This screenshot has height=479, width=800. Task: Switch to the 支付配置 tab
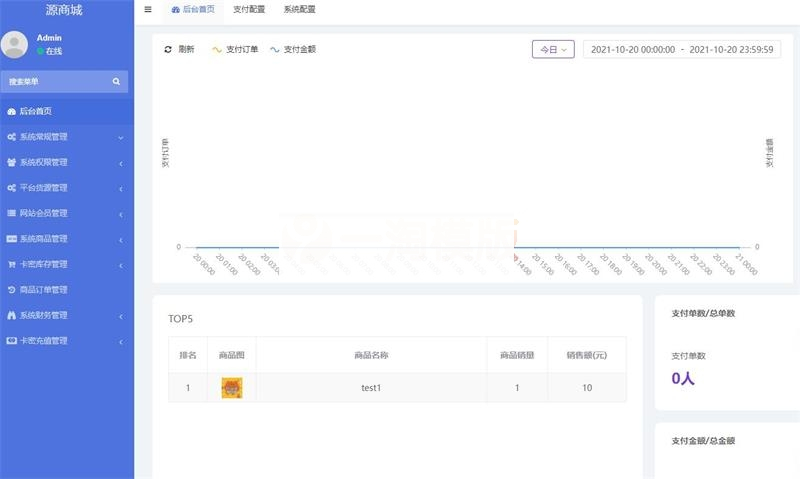point(249,9)
